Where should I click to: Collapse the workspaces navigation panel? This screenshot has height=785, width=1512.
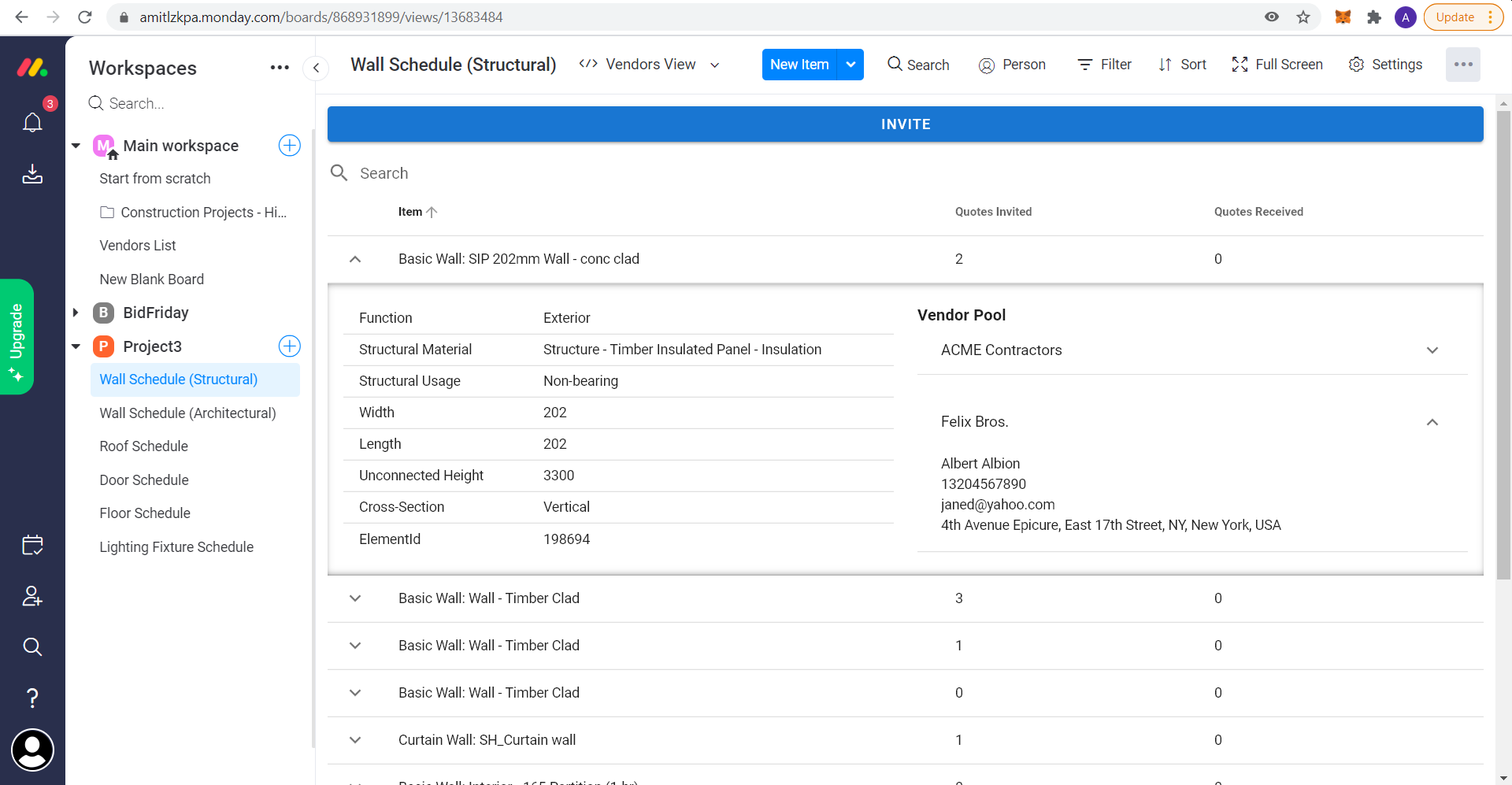point(316,68)
